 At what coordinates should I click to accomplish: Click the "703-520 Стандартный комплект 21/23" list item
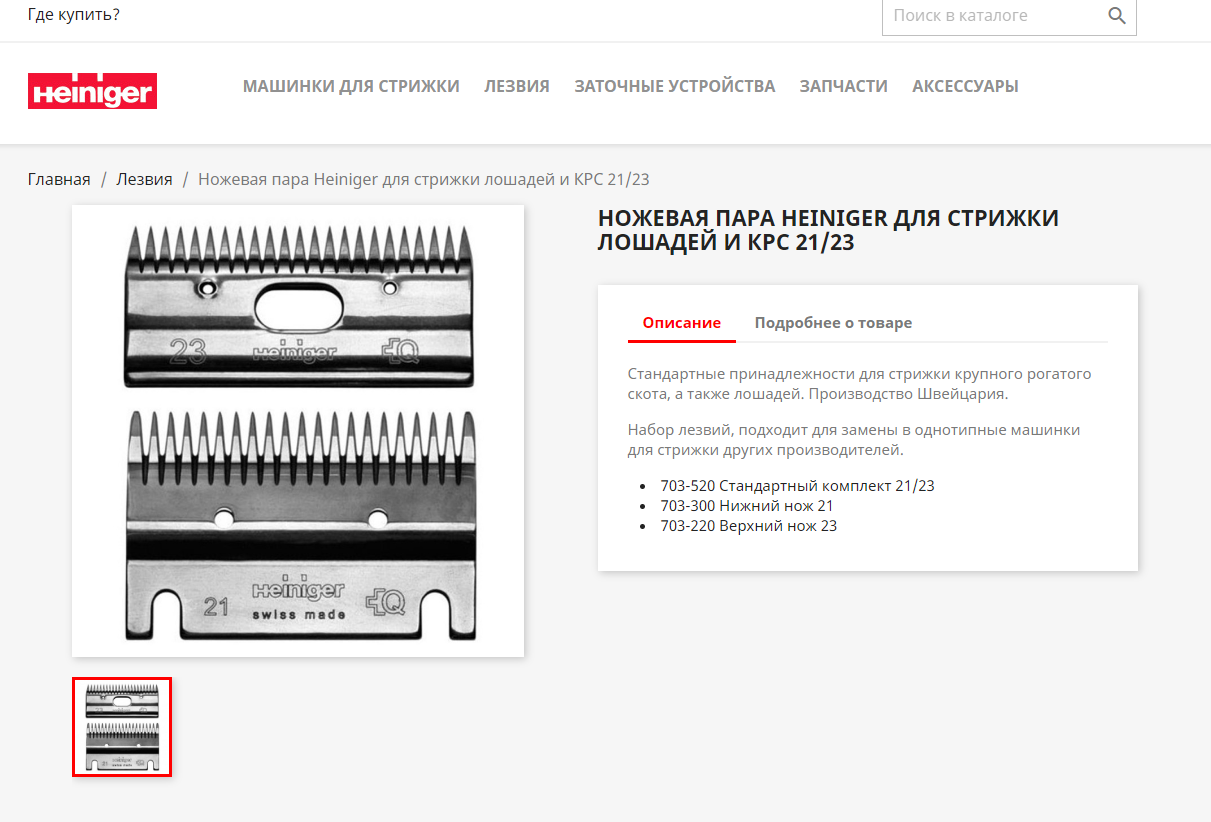click(797, 486)
